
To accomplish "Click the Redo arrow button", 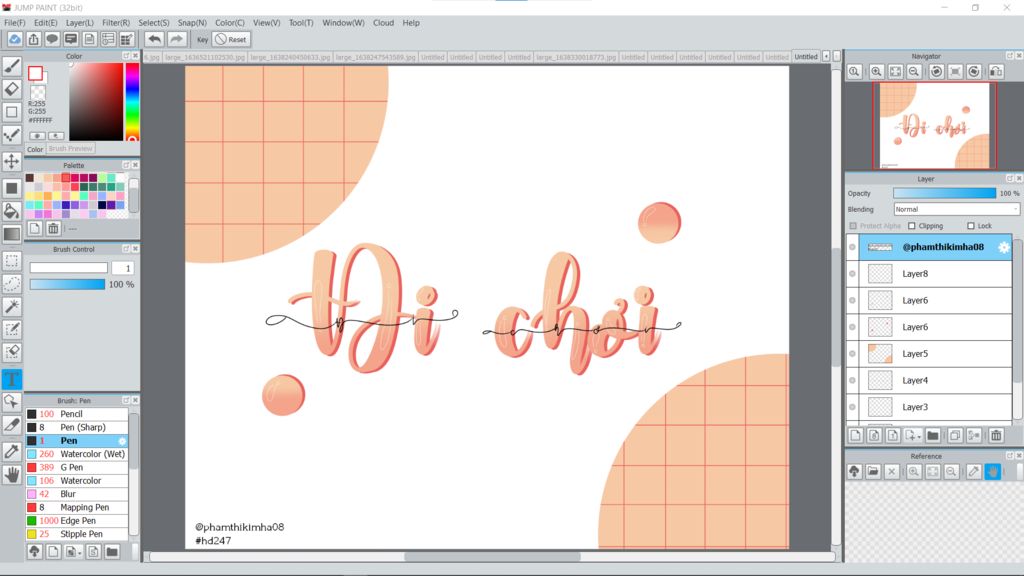I will (x=176, y=39).
